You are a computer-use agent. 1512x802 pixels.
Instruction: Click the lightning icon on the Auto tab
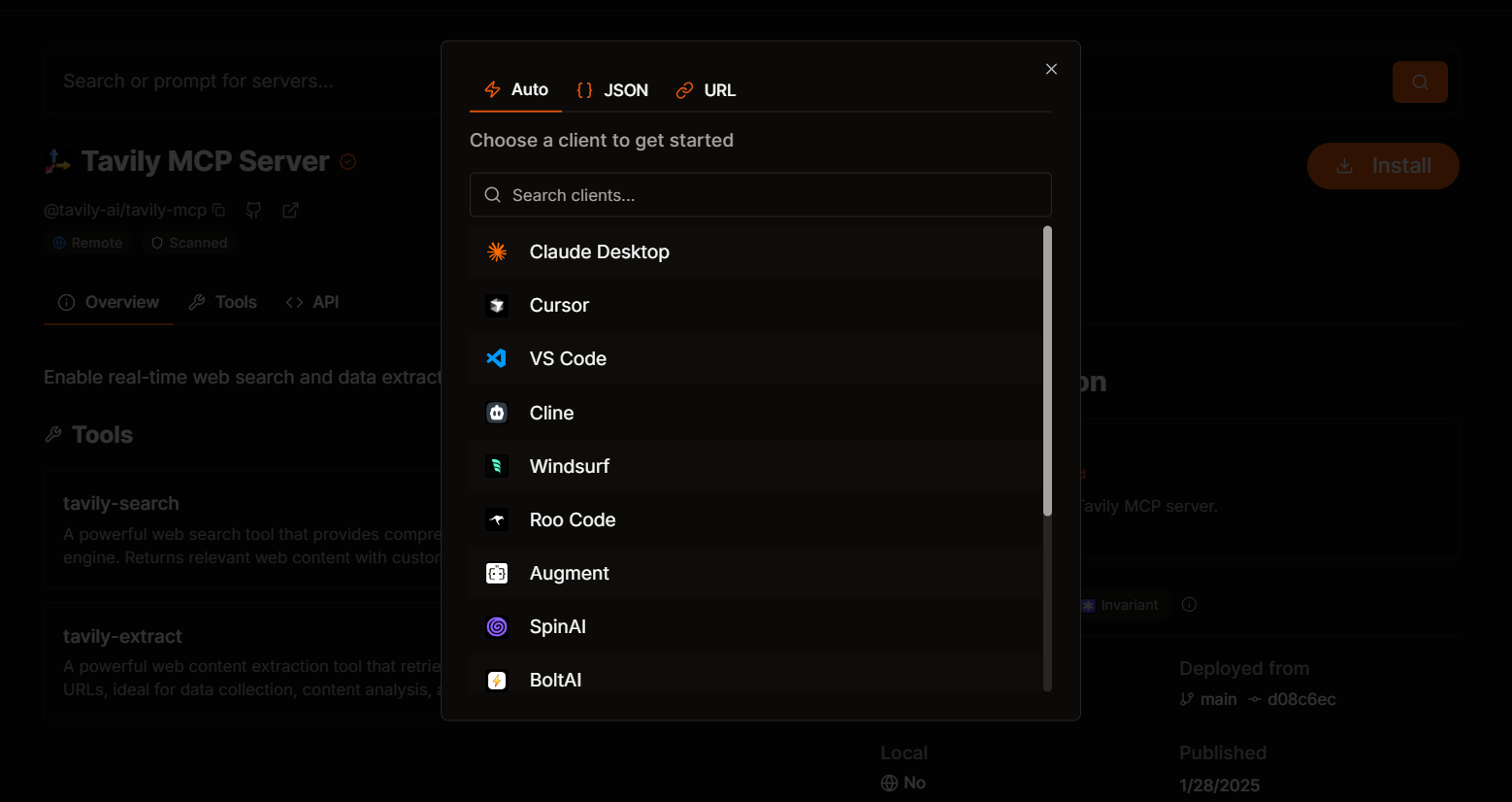492,89
